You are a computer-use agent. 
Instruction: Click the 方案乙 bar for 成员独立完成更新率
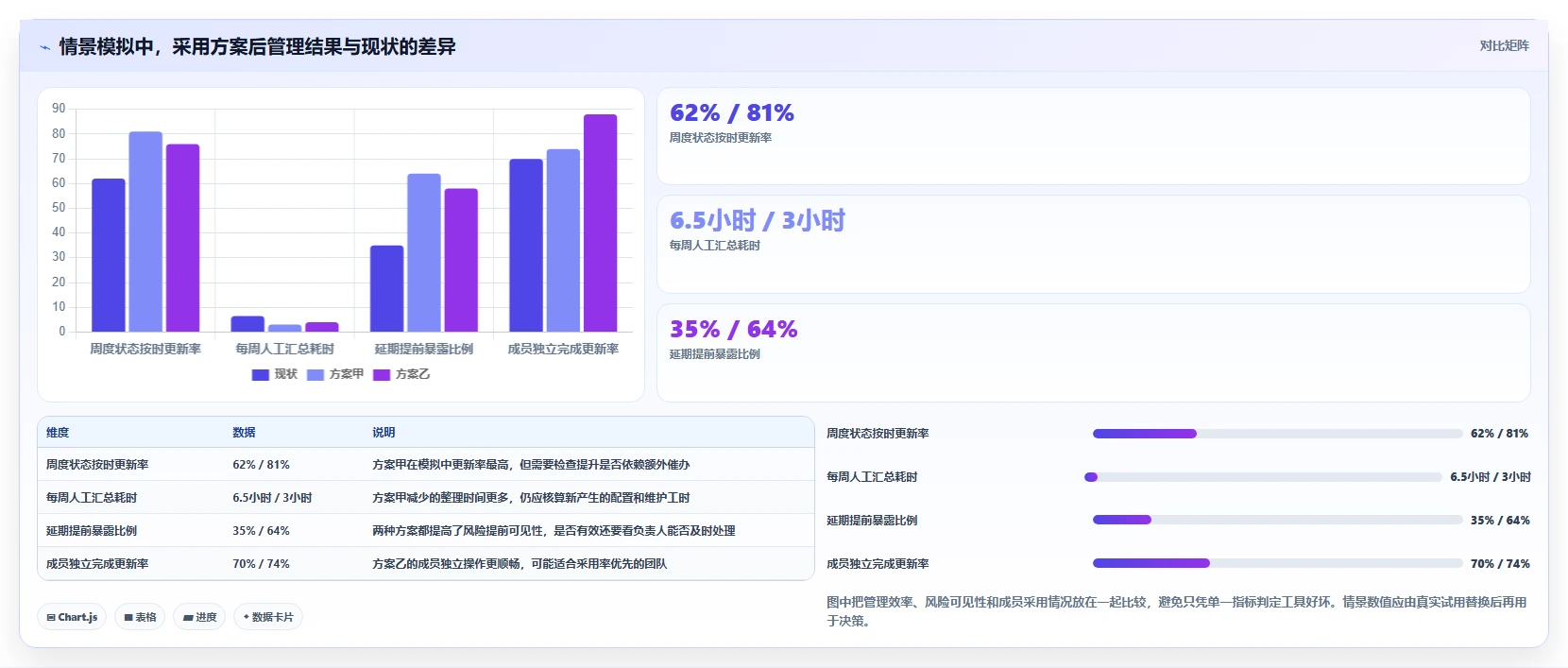tap(600, 223)
